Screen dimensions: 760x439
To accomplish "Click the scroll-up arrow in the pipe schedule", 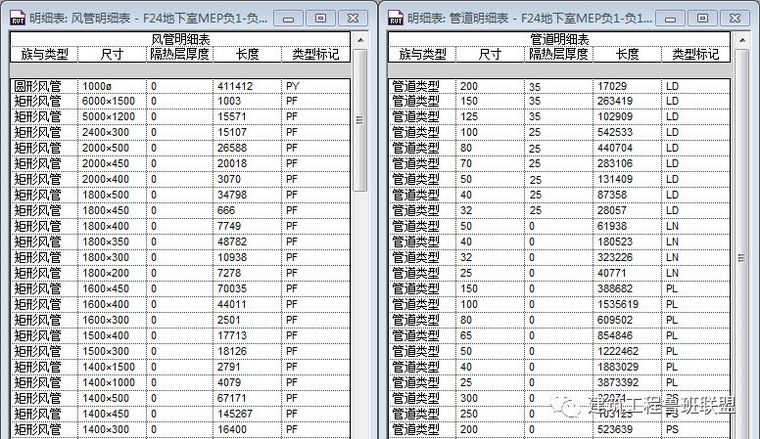I will 742,40.
